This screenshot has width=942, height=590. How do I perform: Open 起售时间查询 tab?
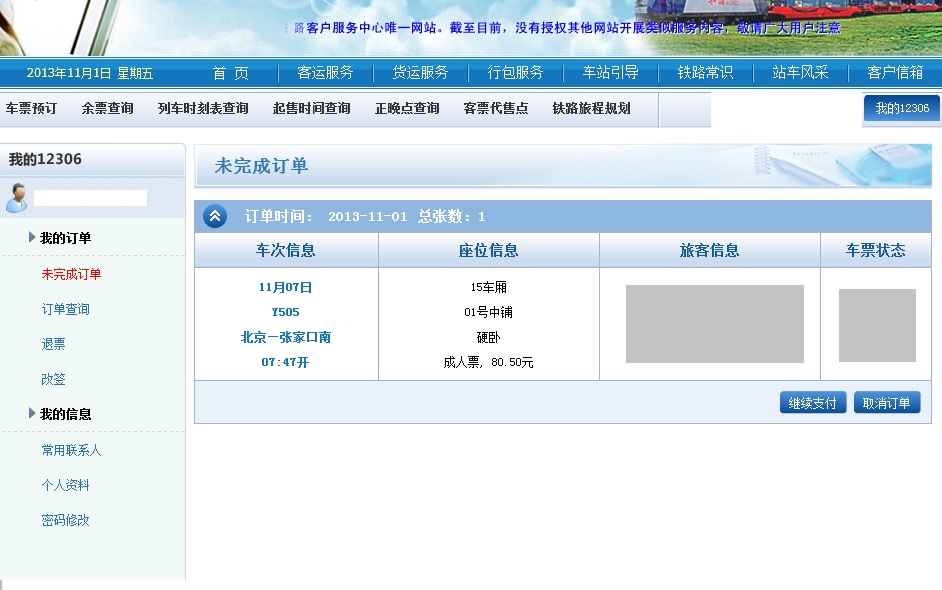(x=312, y=109)
